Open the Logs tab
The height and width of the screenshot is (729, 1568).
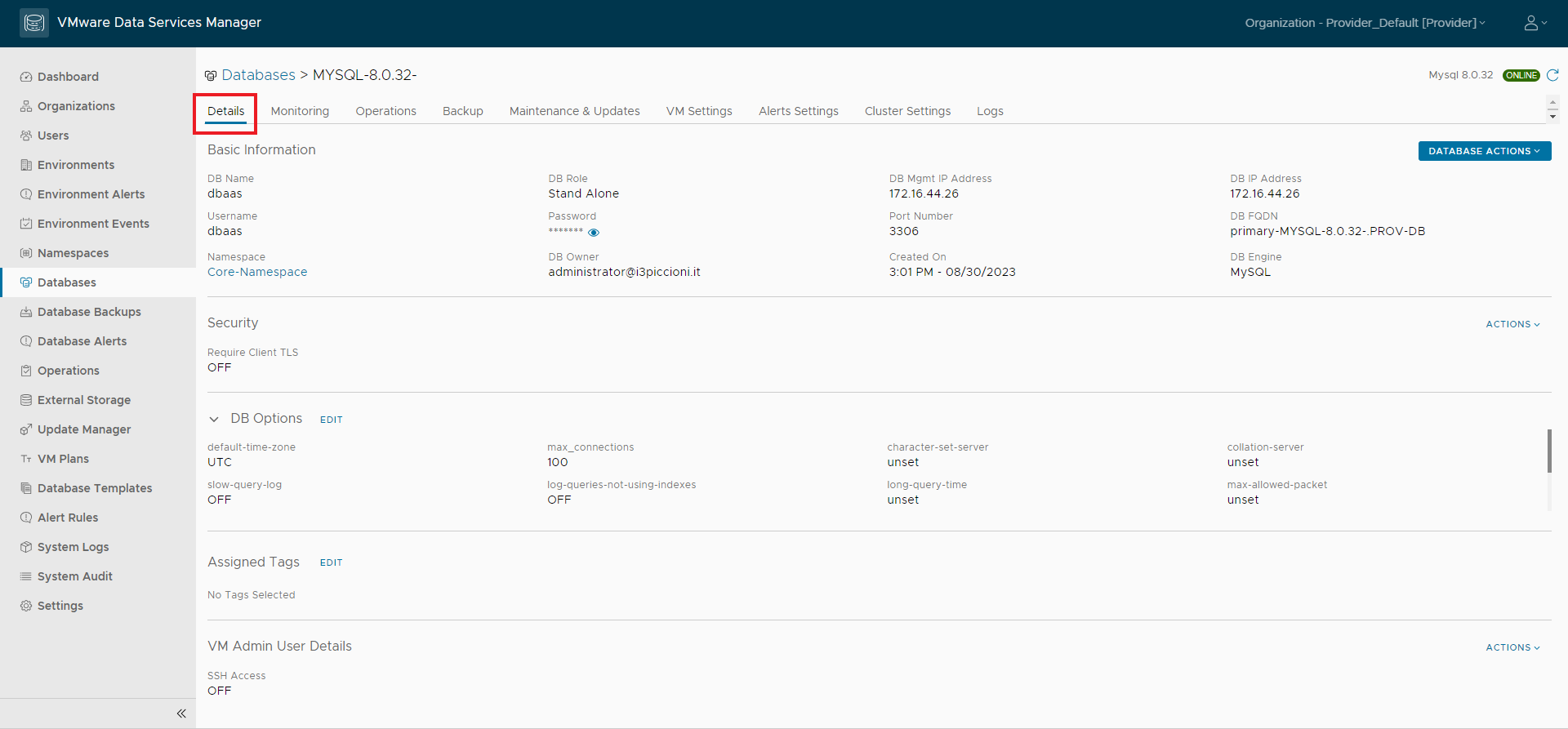pyautogui.click(x=990, y=111)
